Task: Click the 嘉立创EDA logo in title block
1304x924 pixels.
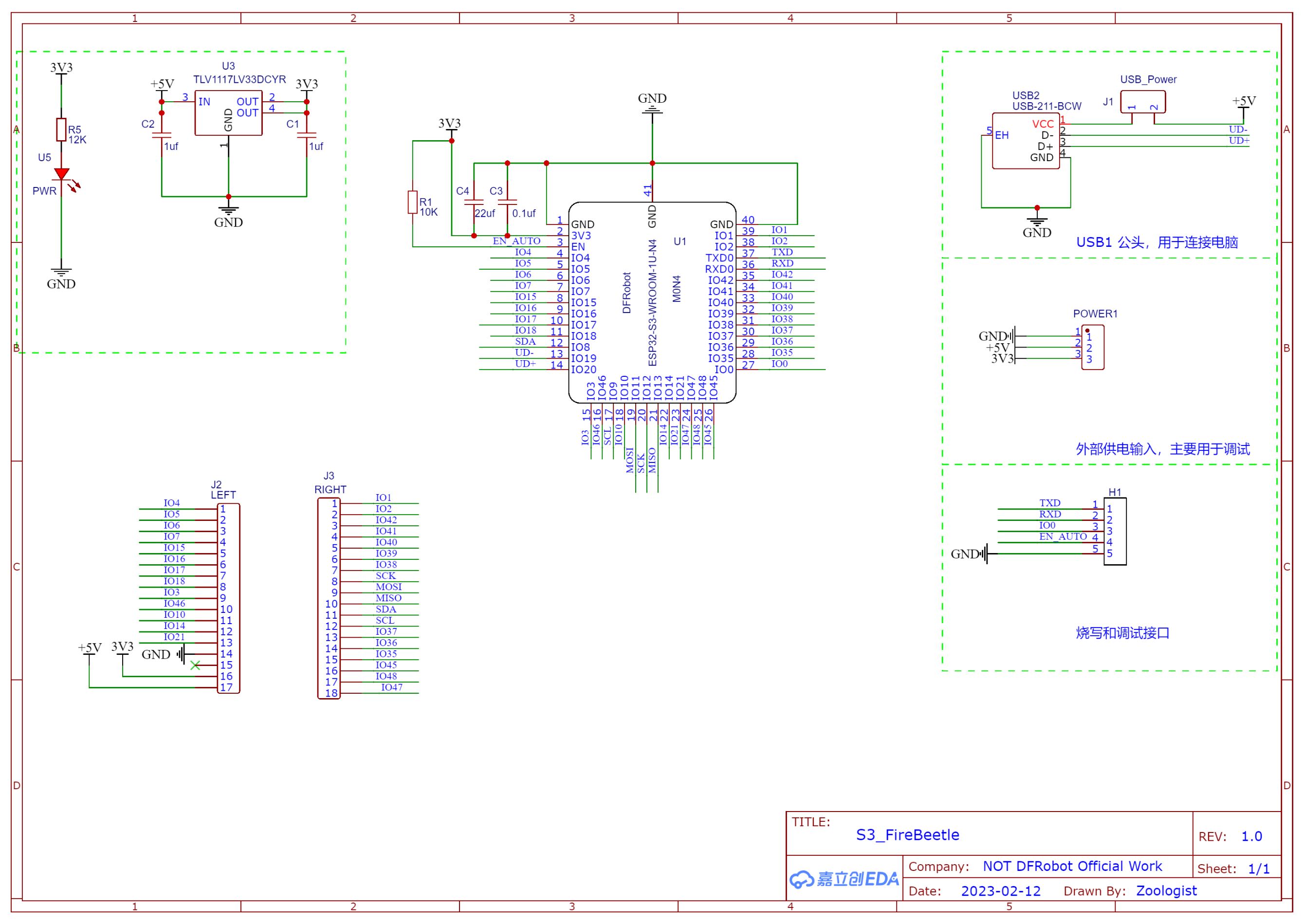Action: point(844,879)
